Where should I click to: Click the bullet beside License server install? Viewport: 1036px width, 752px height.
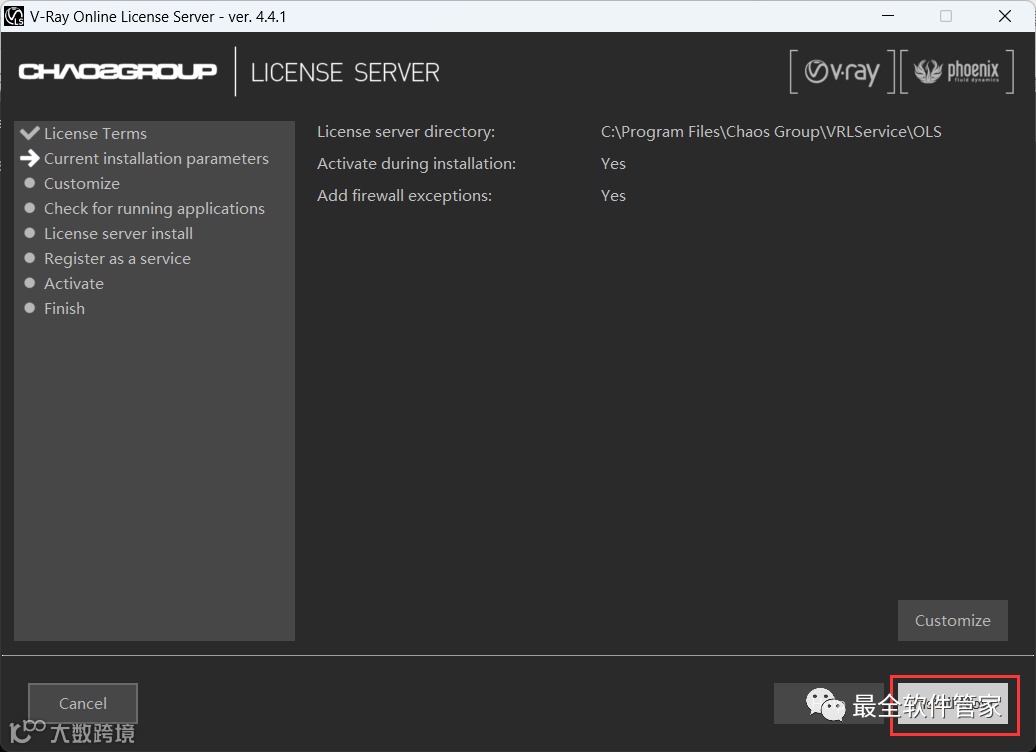point(30,233)
